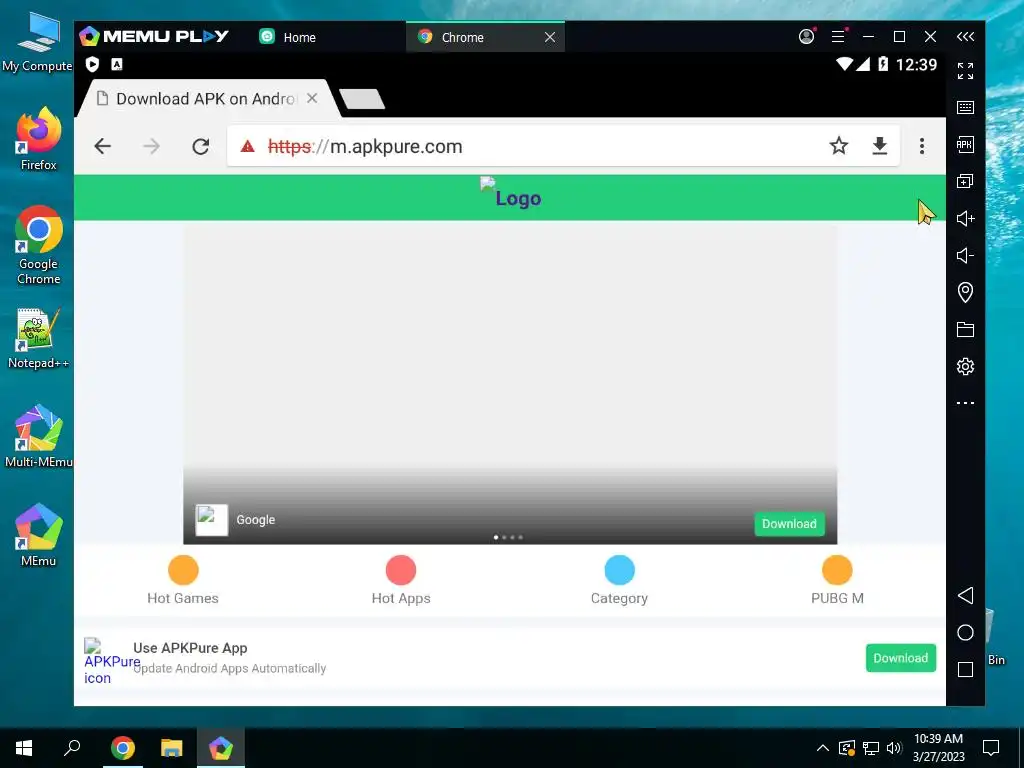This screenshot has height=768, width=1024.
Task: Click the Google app thumbnail in banner
Action: pos(212,520)
